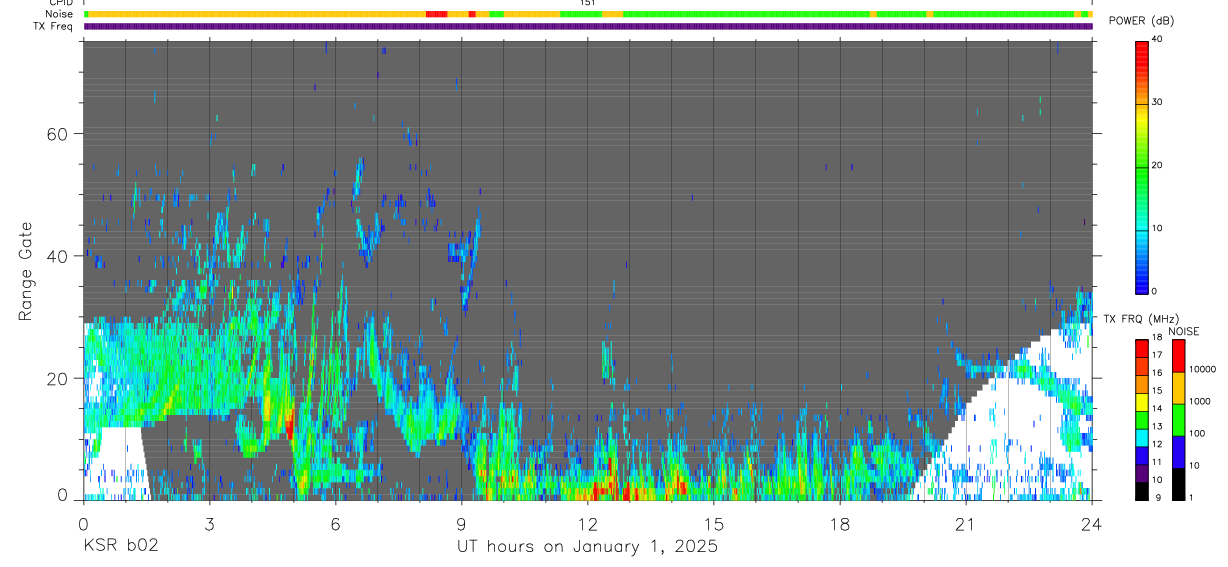Image resolution: width=1228 pixels, height=567 pixels.
Task: Click the 21 hour tick label
Action: [966, 523]
